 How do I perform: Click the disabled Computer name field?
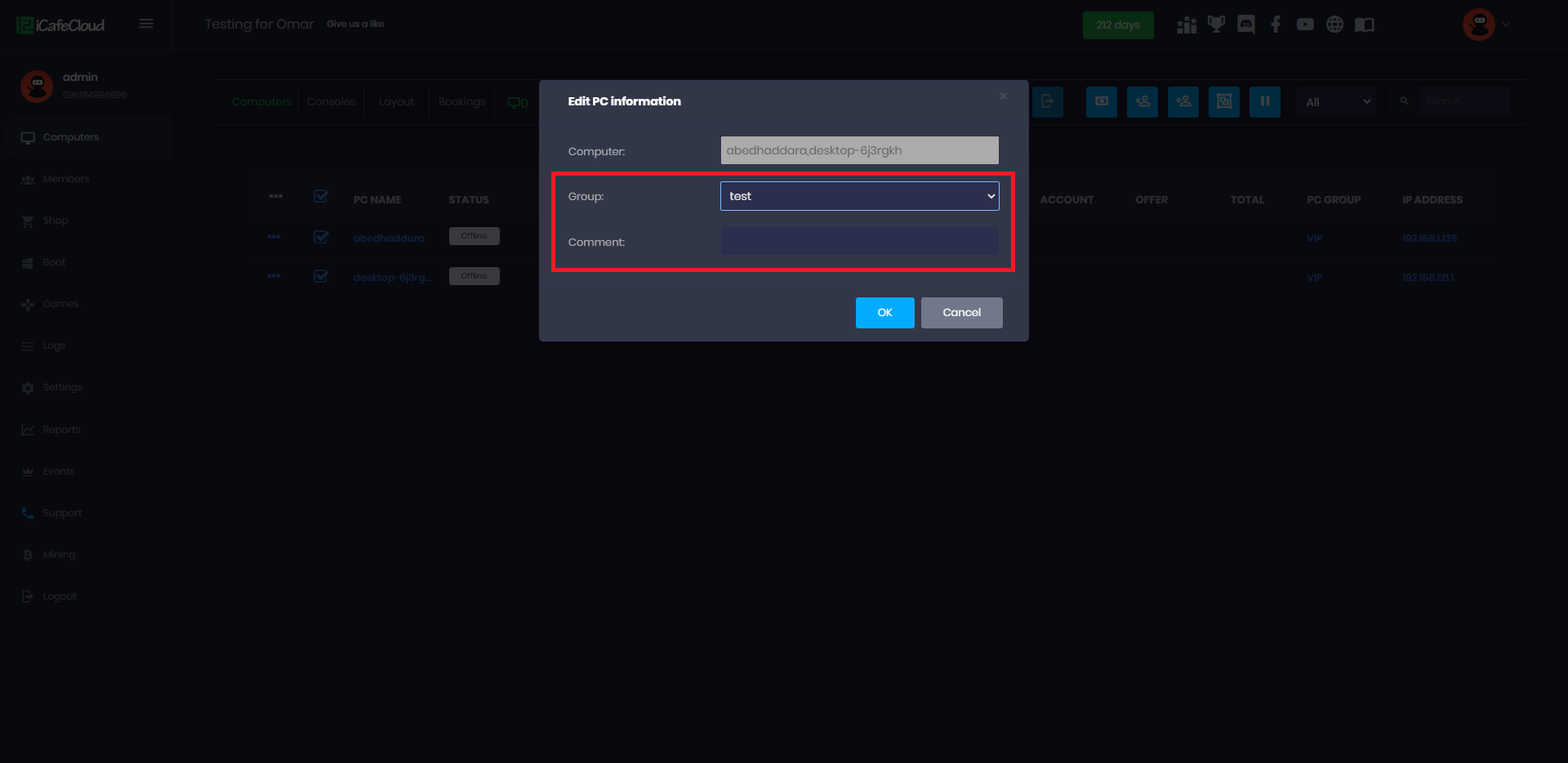click(x=859, y=150)
